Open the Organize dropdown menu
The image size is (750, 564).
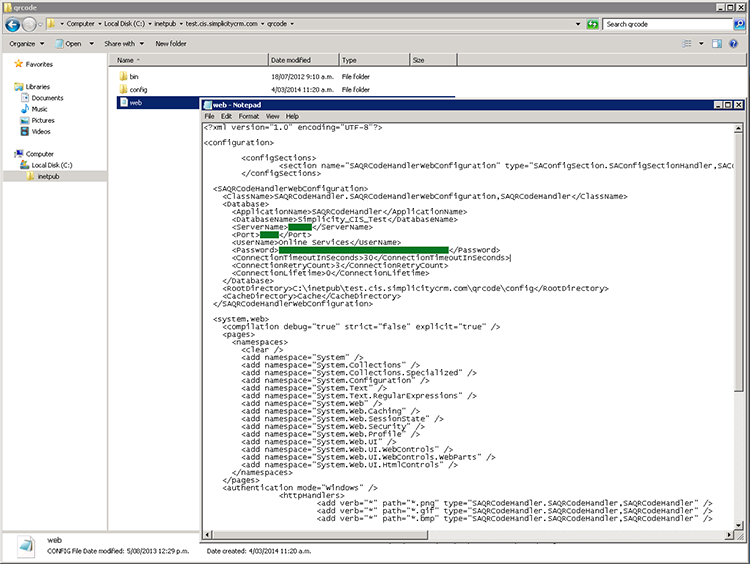pyautogui.click(x=27, y=44)
